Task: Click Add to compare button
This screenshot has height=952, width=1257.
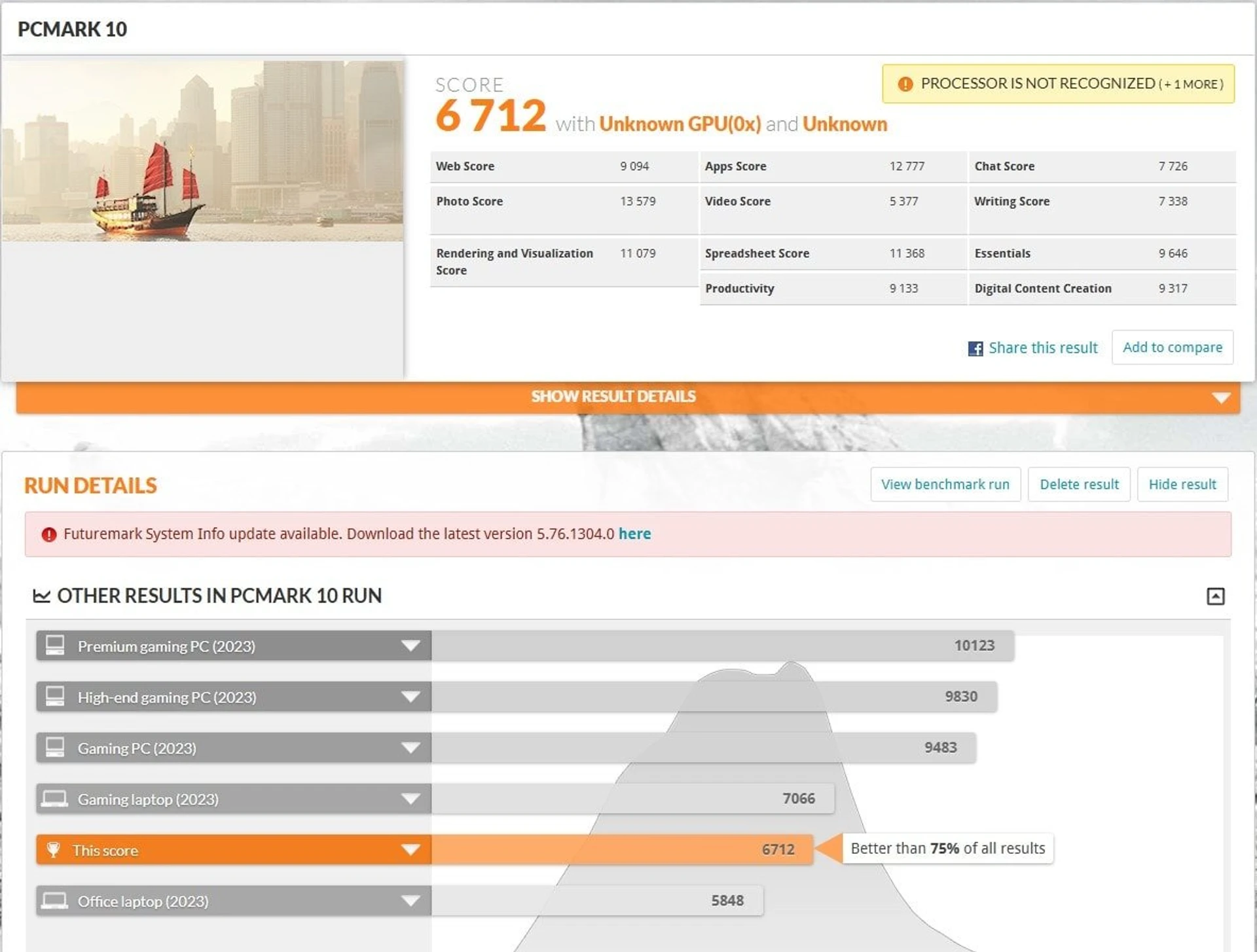Action: (x=1173, y=348)
